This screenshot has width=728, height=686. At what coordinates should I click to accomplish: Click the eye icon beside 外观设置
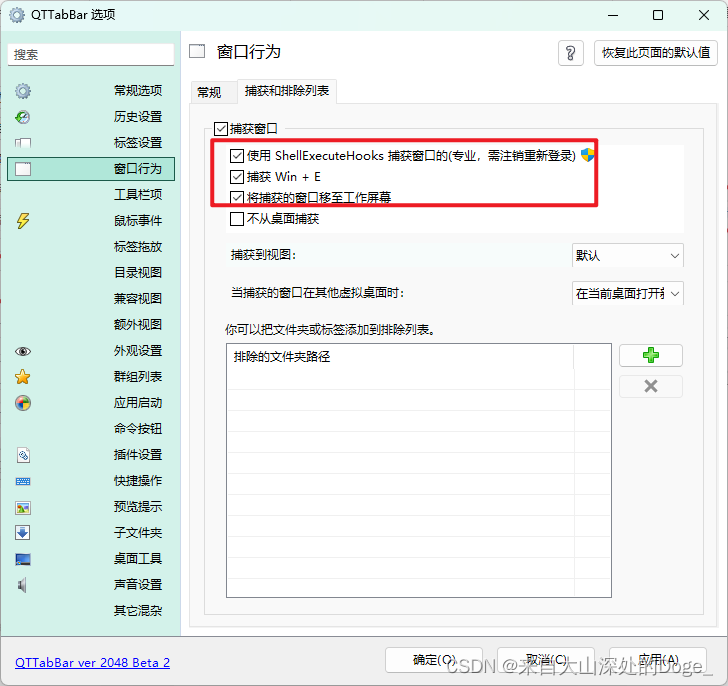click(23, 351)
